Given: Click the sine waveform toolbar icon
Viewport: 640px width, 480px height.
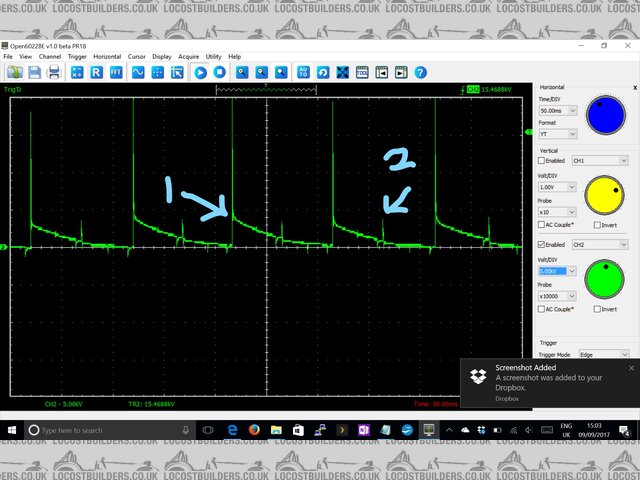Looking at the screenshot, I should (x=137, y=73).
